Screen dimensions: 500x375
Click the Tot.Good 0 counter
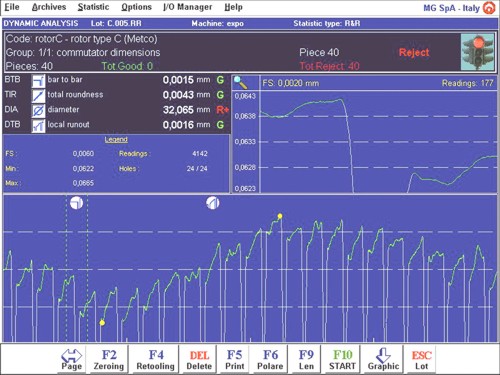point(127,66)
